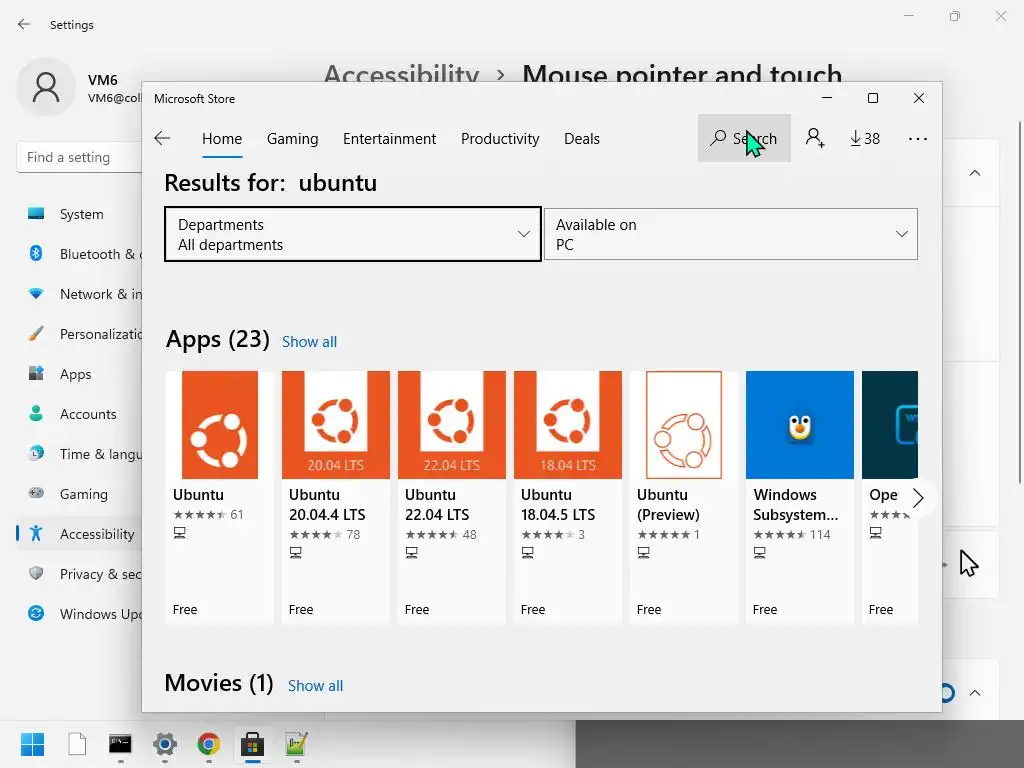Viewport: 1024px width, 768px height.
Task: Select Time & language in Settings sidebar
Action: tap(79, 454)
